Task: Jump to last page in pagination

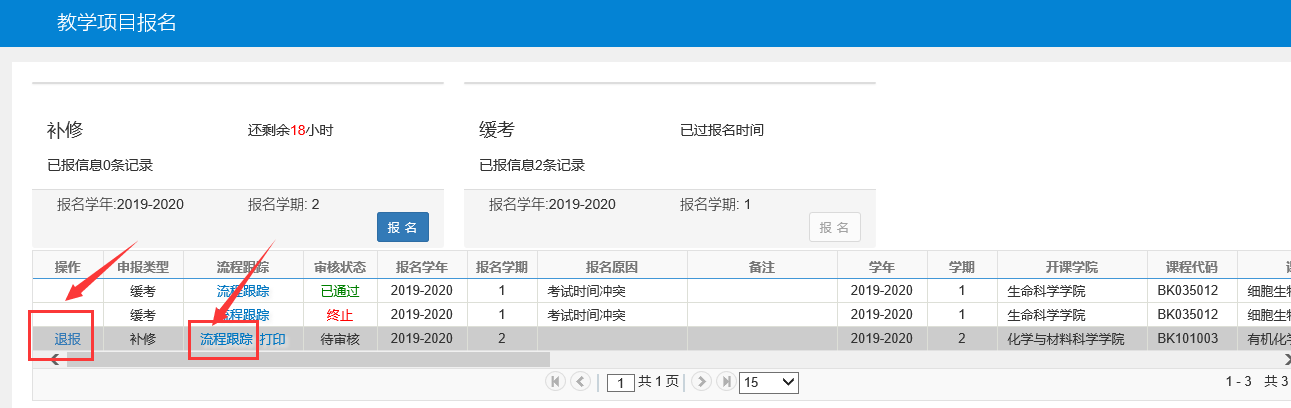Action: [727, 381]
